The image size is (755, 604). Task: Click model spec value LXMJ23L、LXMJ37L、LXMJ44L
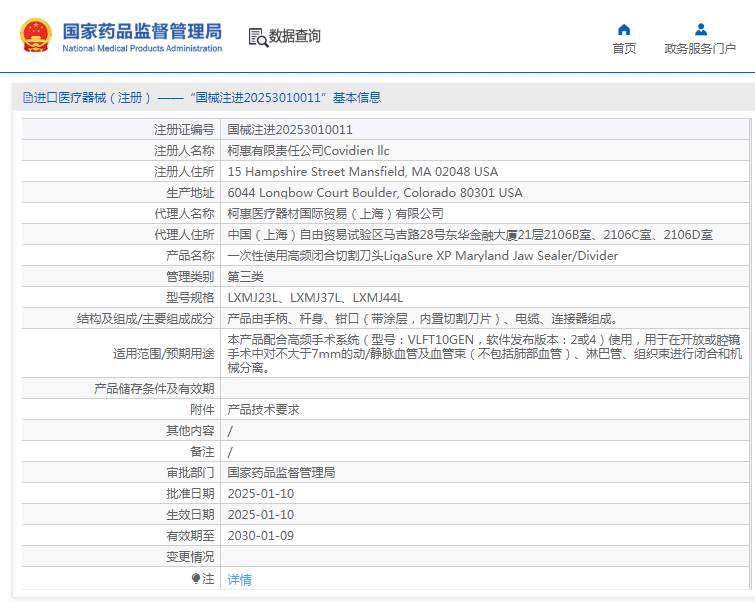(x=315, y=298)
